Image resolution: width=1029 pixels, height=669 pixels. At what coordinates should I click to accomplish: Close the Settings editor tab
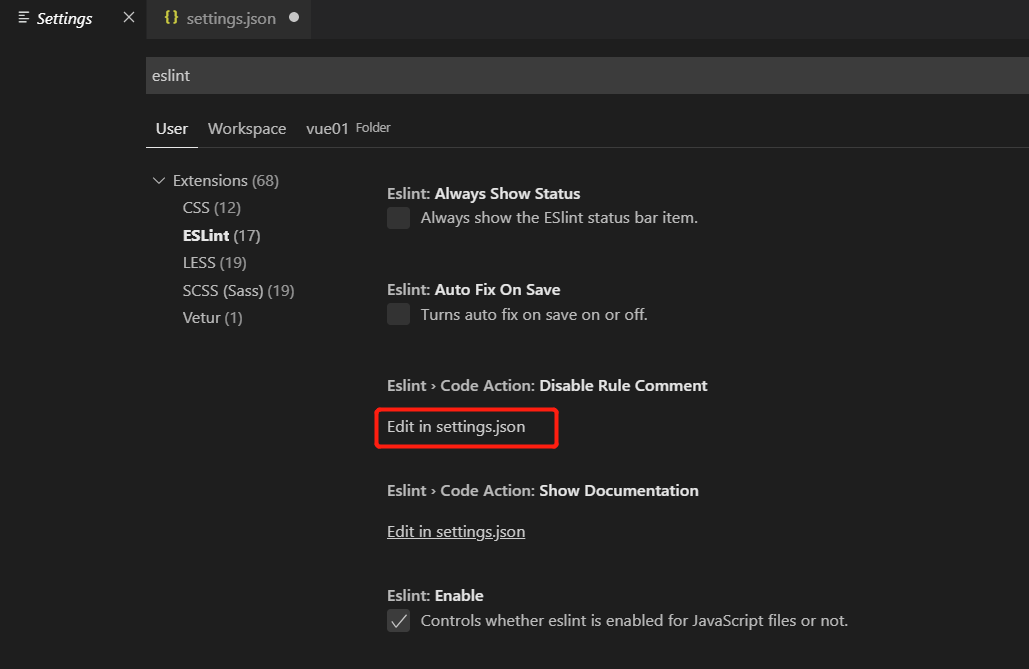128,18
